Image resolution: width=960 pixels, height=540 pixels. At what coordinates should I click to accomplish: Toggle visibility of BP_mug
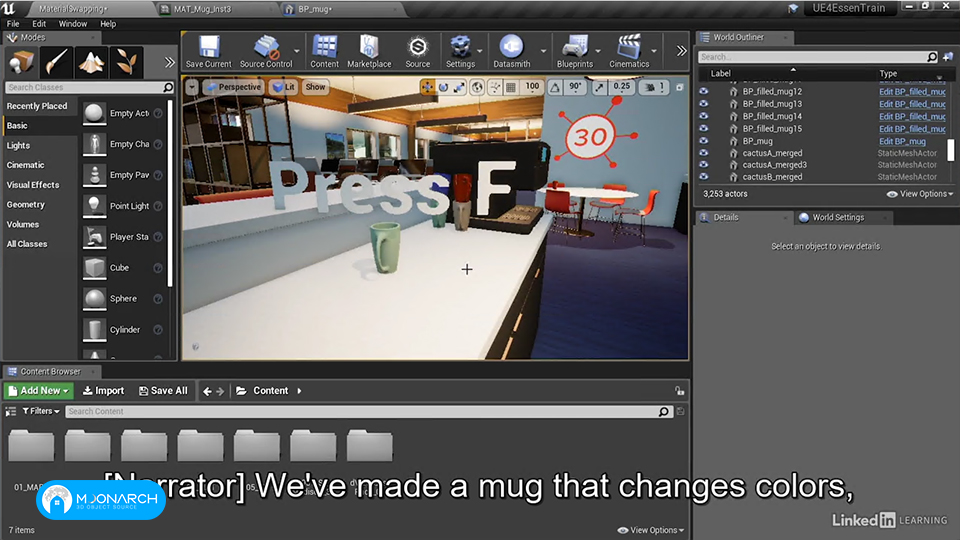[x=703, y=140]
